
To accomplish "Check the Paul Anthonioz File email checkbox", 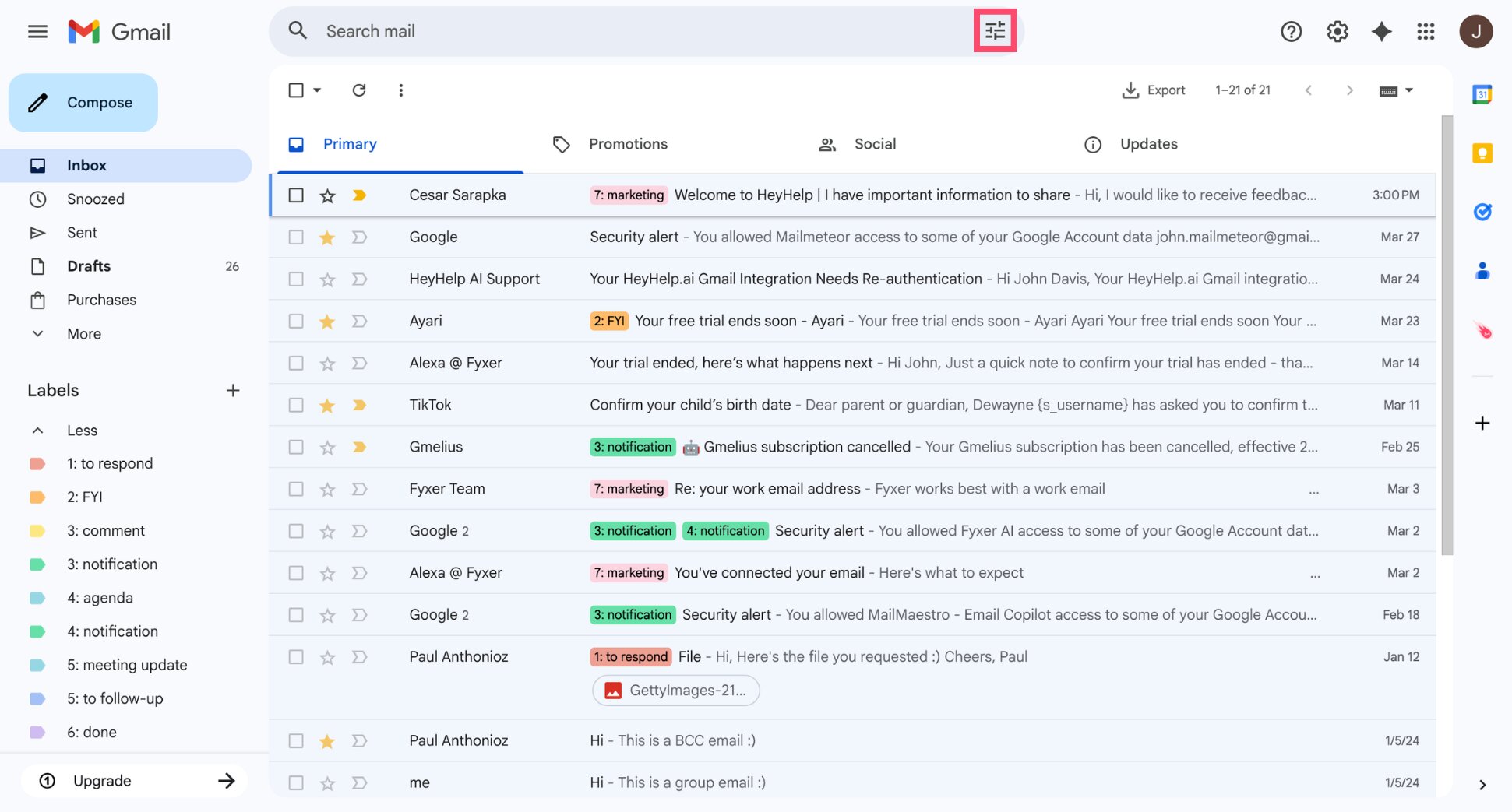I will tap(296, 657).
